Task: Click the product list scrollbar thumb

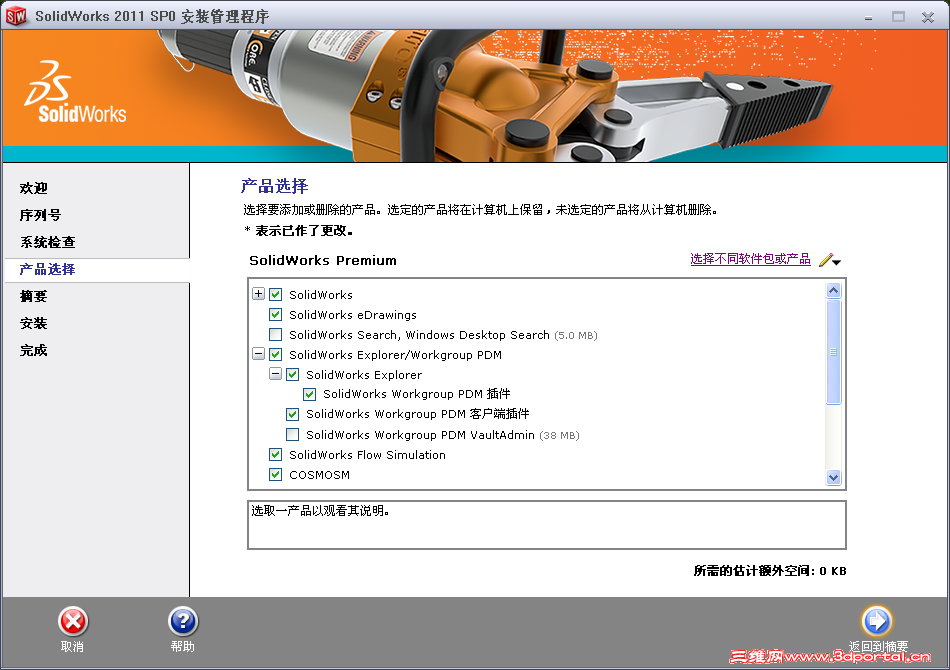Action: click(834, 351)
